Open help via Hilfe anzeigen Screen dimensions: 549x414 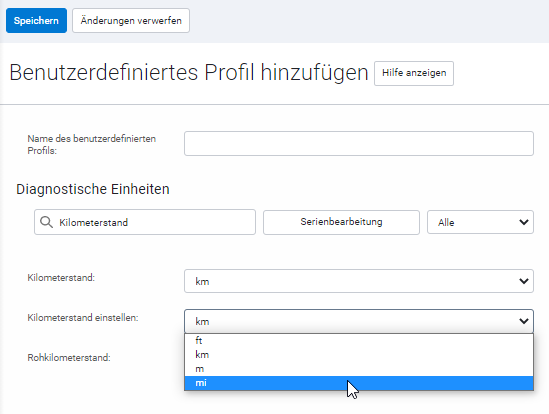414,73
